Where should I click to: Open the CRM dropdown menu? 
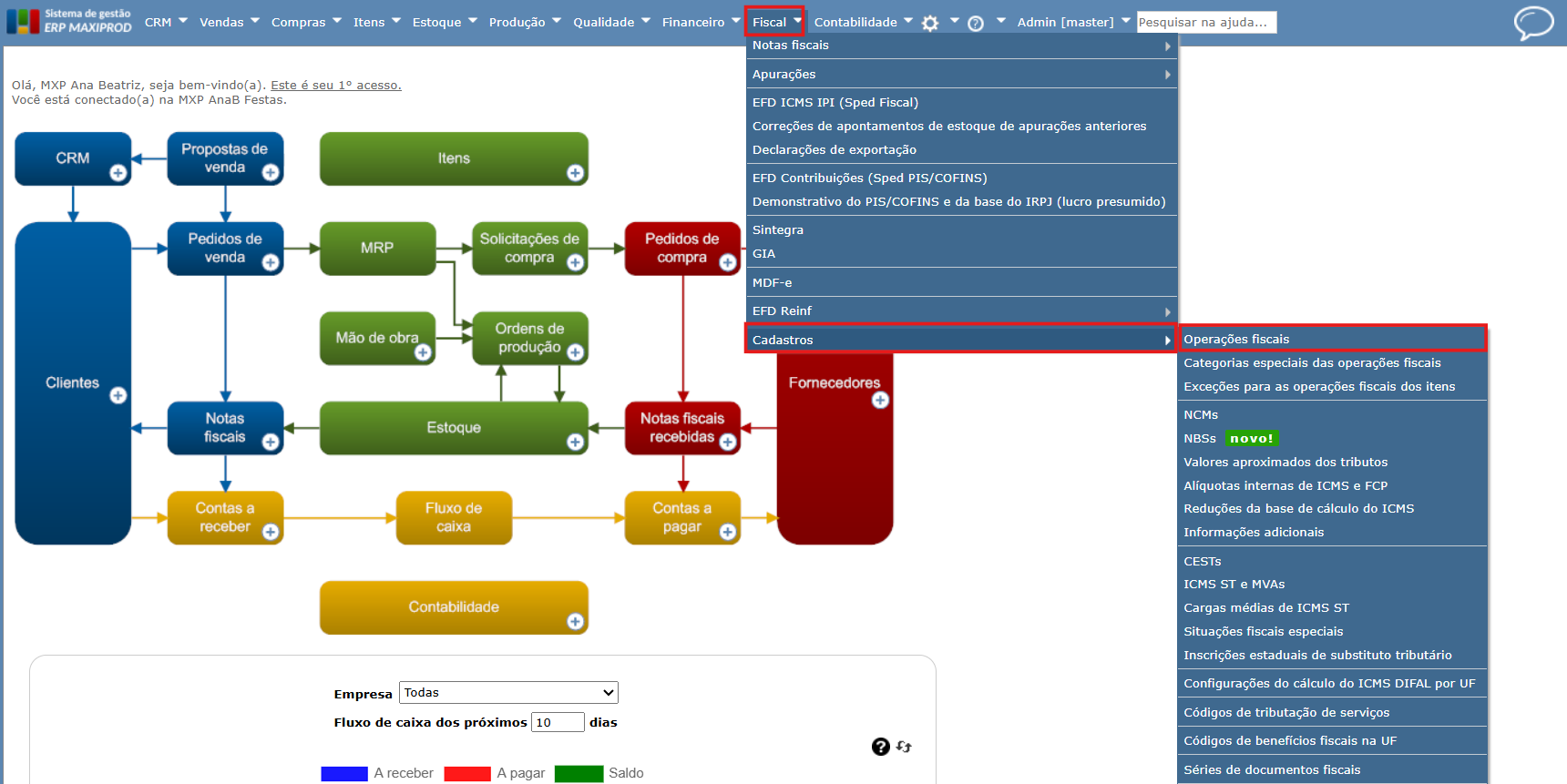pyautogui.click(x=166, y=22)
